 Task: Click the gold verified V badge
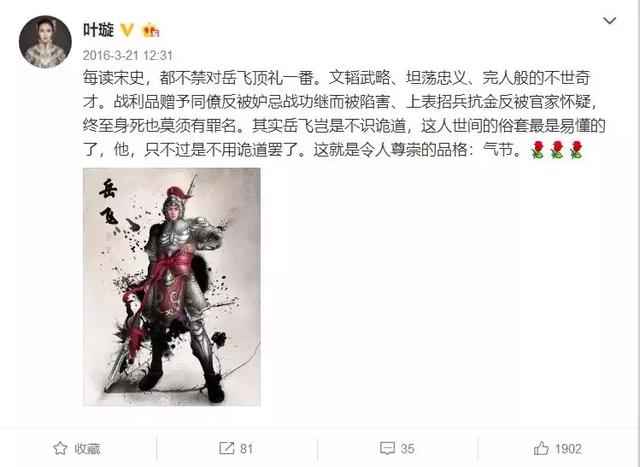pos(127,30)
